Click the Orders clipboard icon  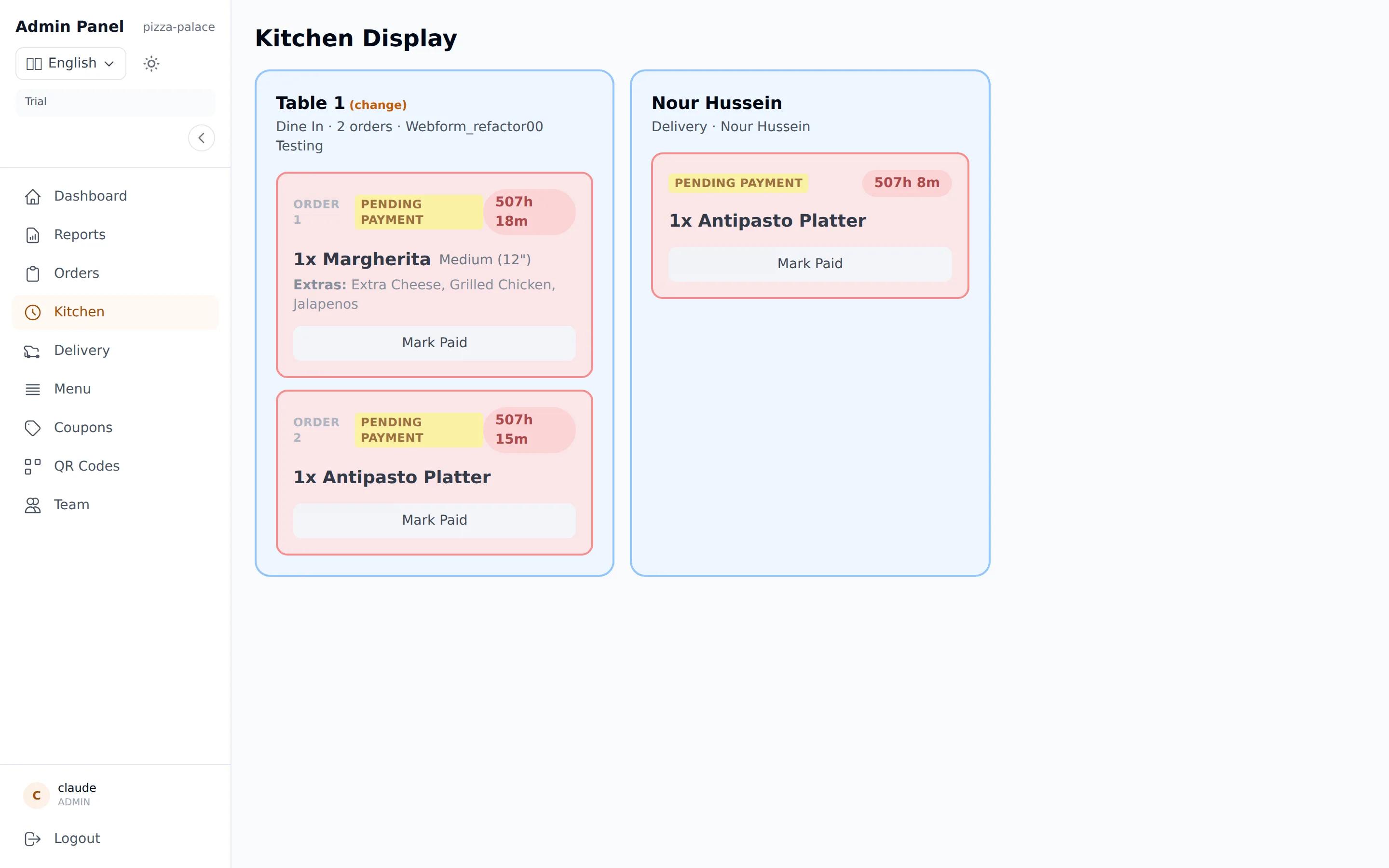[33, 274]
